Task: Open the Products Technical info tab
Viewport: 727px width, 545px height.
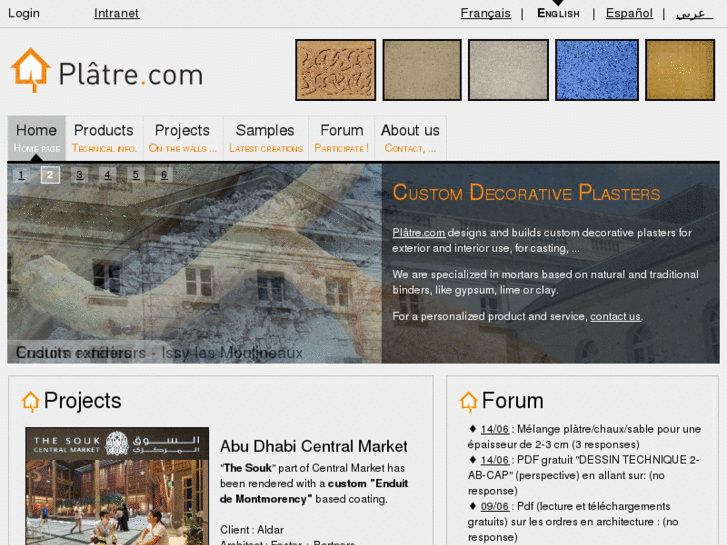Action: click(x=104, y=138)
